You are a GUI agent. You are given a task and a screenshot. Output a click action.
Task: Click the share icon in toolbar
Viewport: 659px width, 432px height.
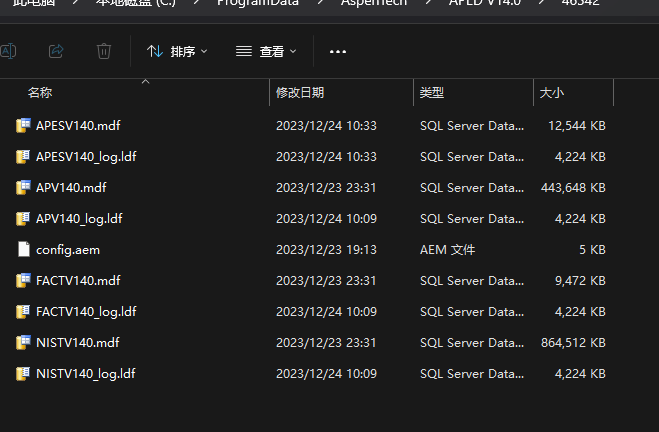coord(56,51)
